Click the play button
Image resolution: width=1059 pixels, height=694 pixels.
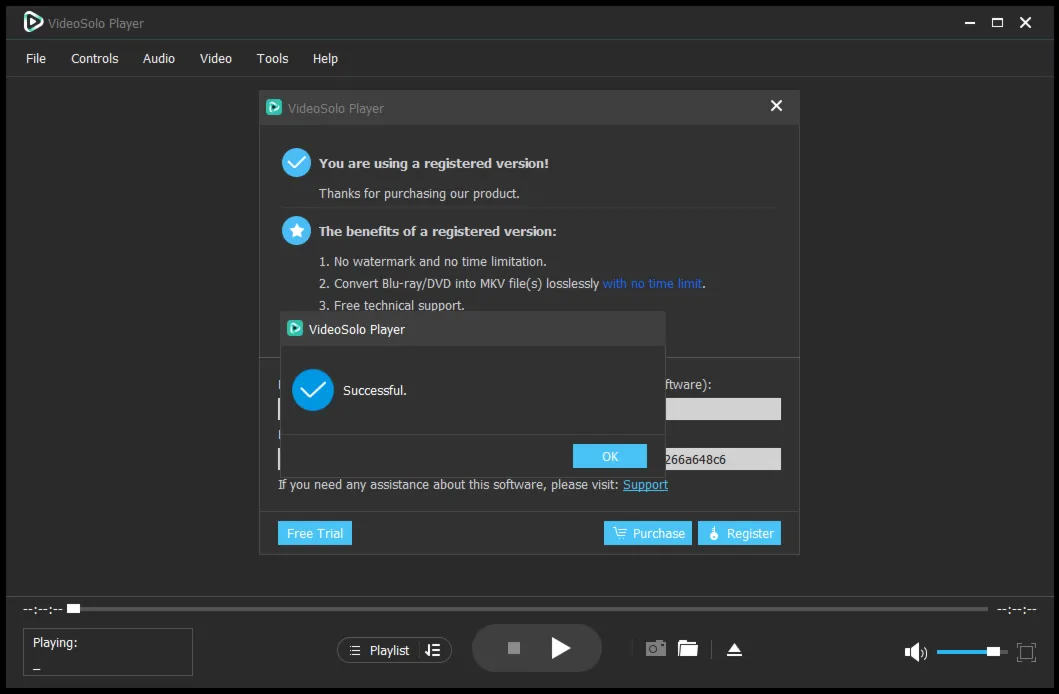(x=560, y=648)
